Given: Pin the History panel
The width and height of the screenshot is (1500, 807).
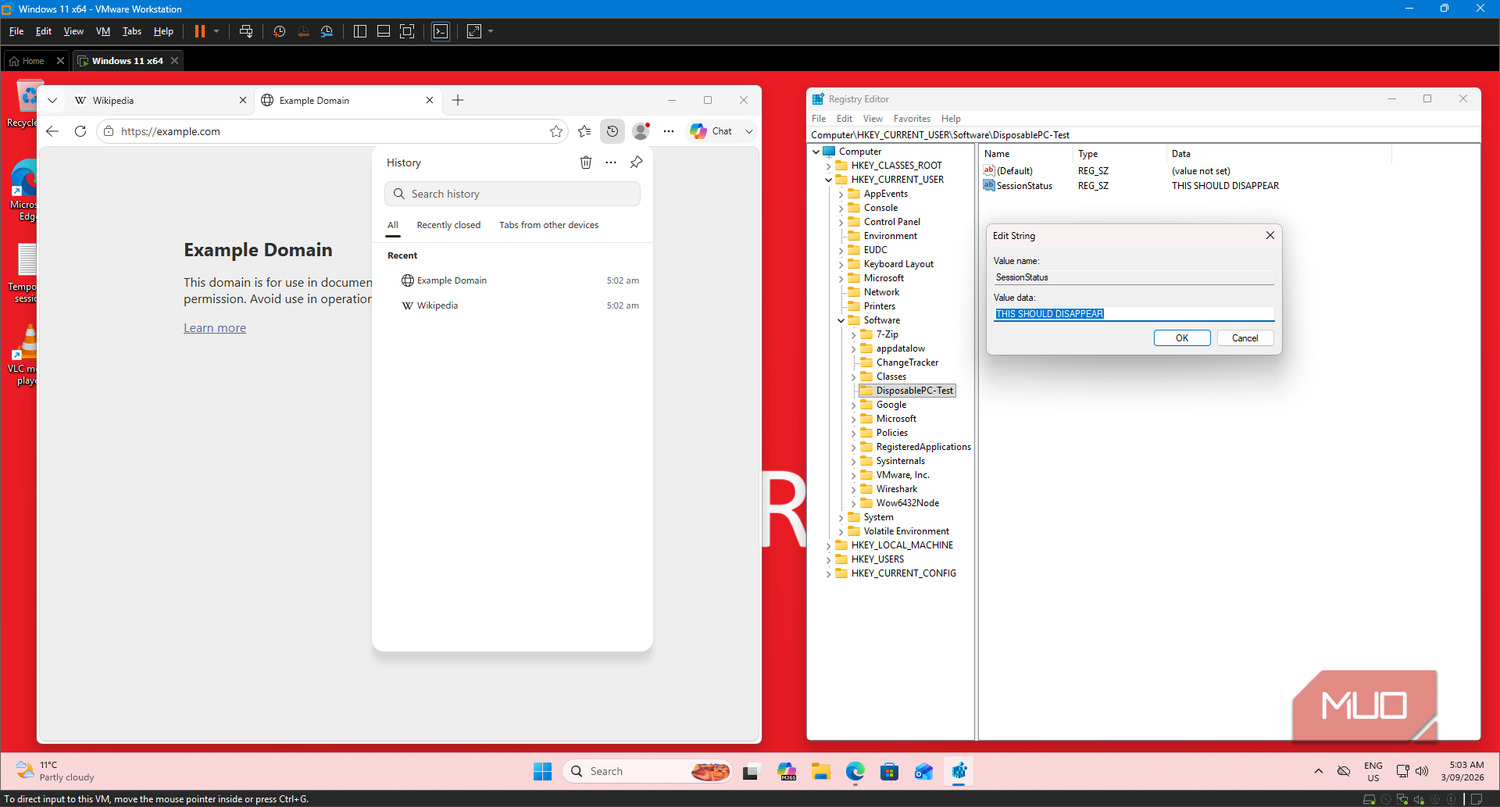Looking at the screenshot, I should click(x=636, y=162).
